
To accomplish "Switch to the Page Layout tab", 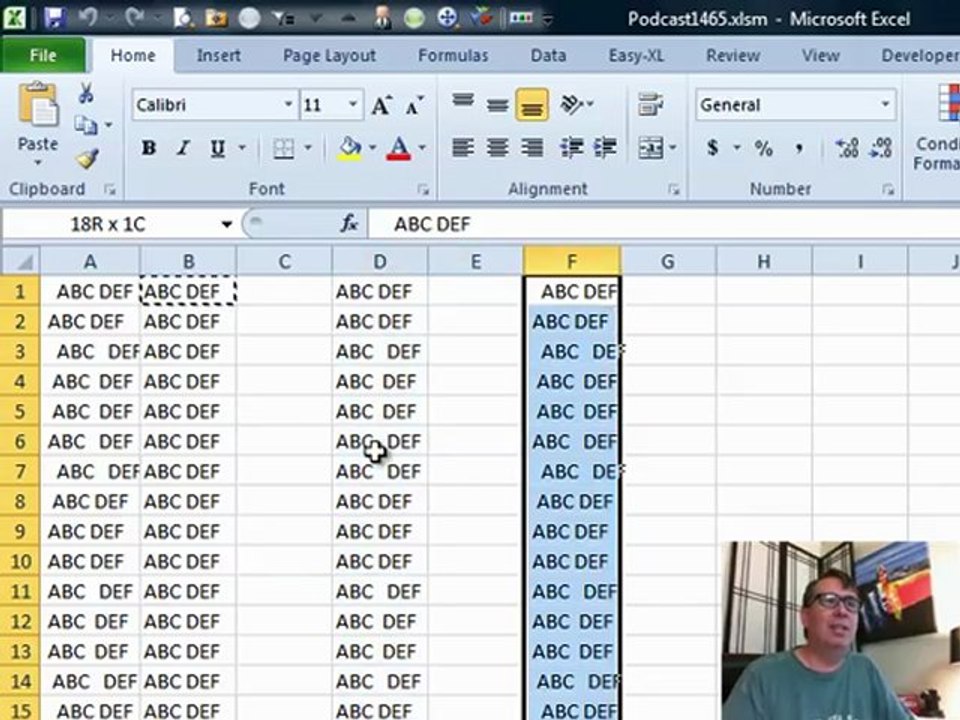I will click(329, 56).
